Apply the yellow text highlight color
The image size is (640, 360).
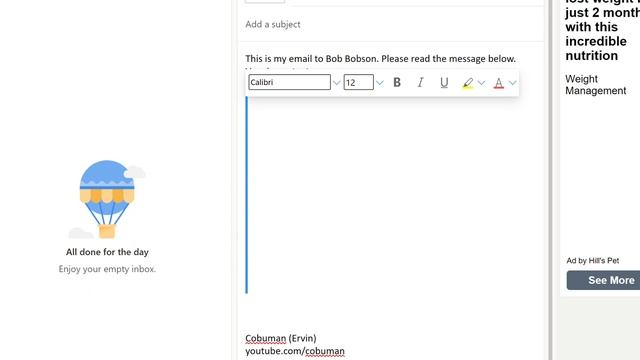click(468, 83)
